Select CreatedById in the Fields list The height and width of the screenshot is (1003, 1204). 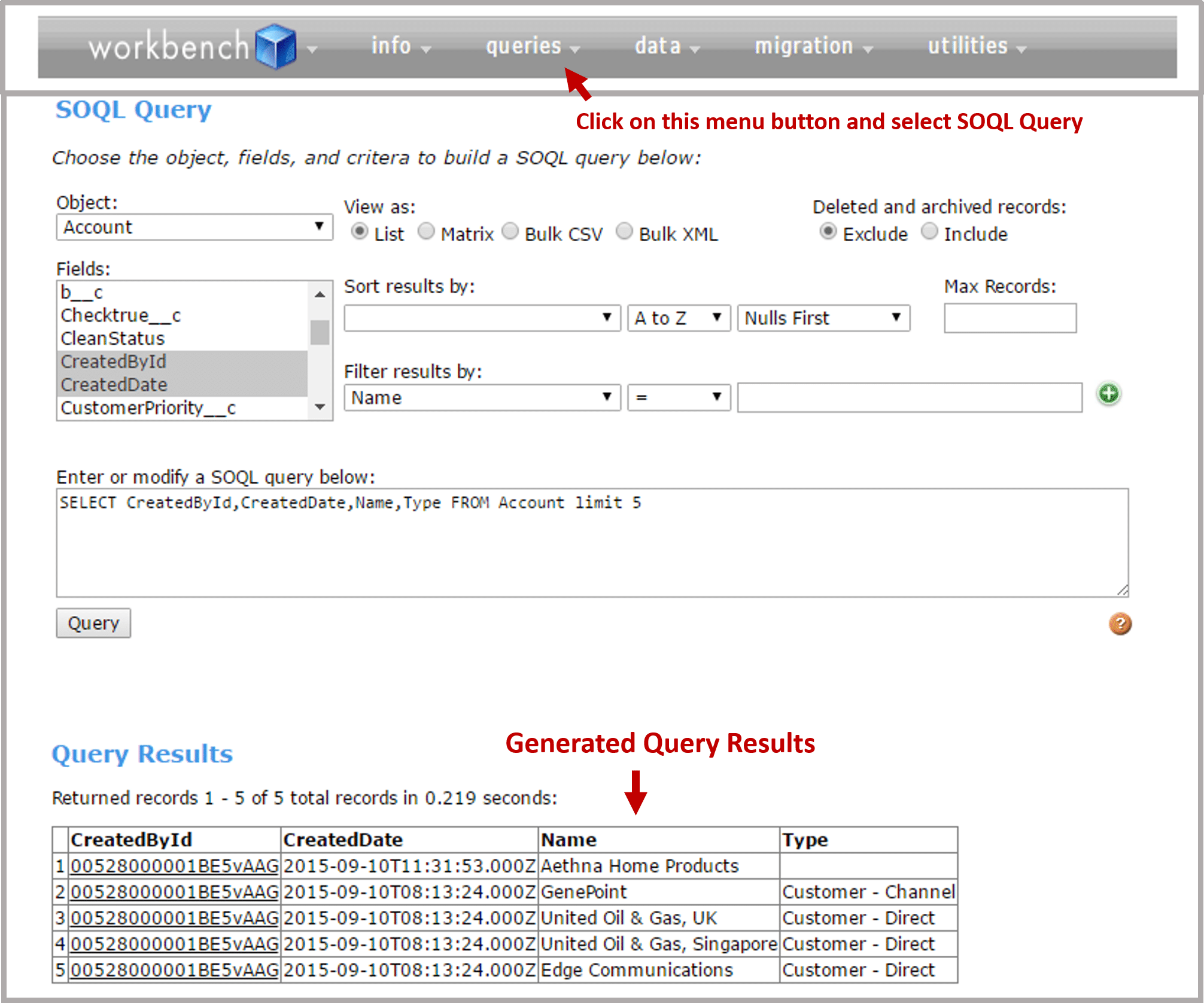pos(183,361)
